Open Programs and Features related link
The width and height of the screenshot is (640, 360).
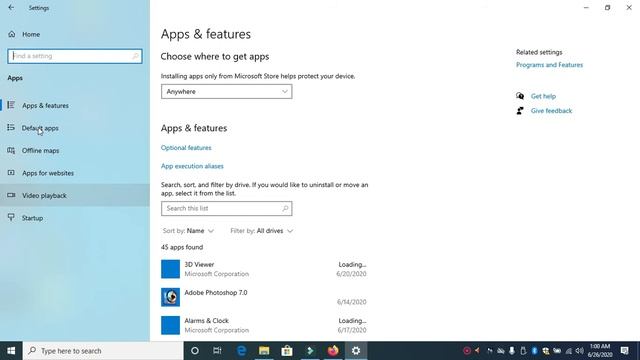click(549, 65)
